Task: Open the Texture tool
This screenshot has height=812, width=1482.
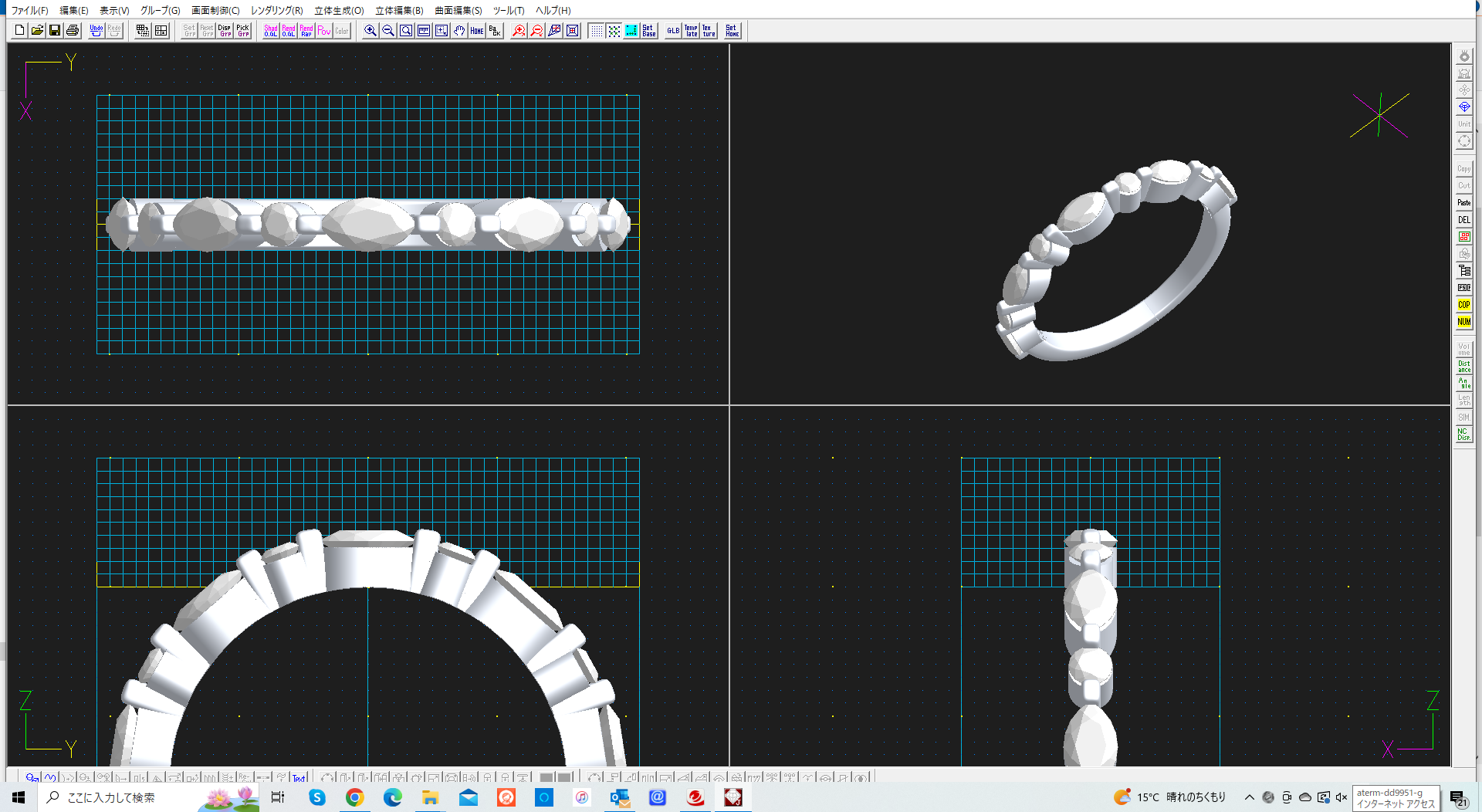Action: point(708,31)
